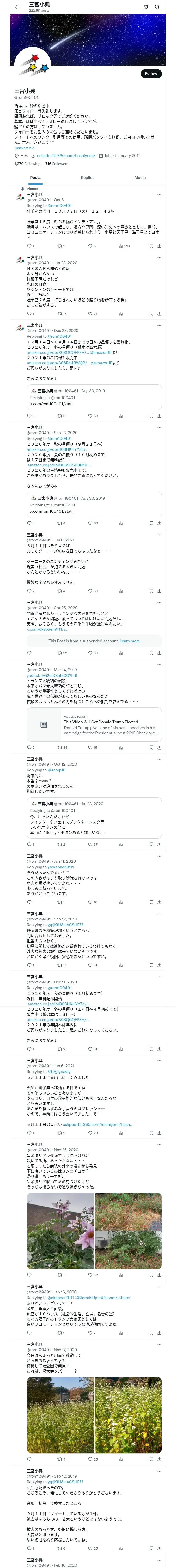View analytics of the pinned post showing 216
176x1568 pixels.
click(124, 246)
